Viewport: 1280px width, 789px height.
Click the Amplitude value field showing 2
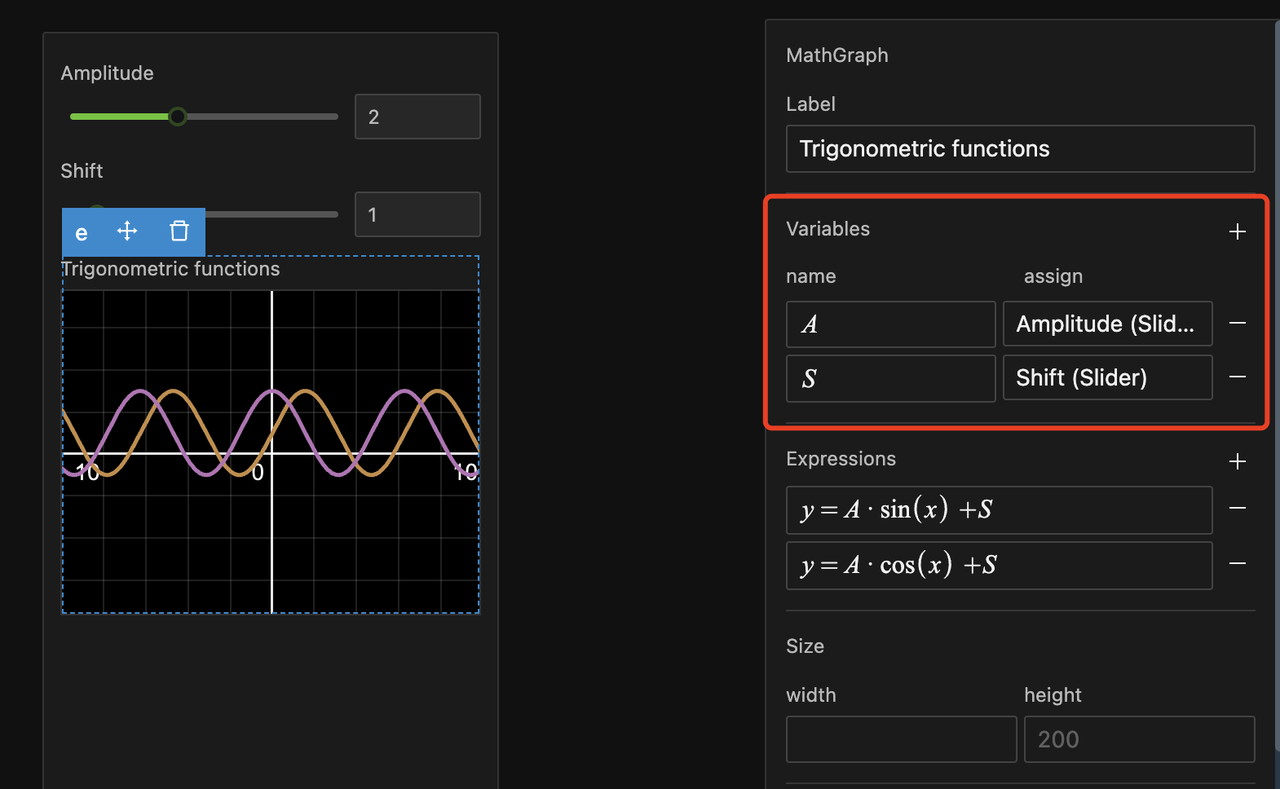[417, 117]
